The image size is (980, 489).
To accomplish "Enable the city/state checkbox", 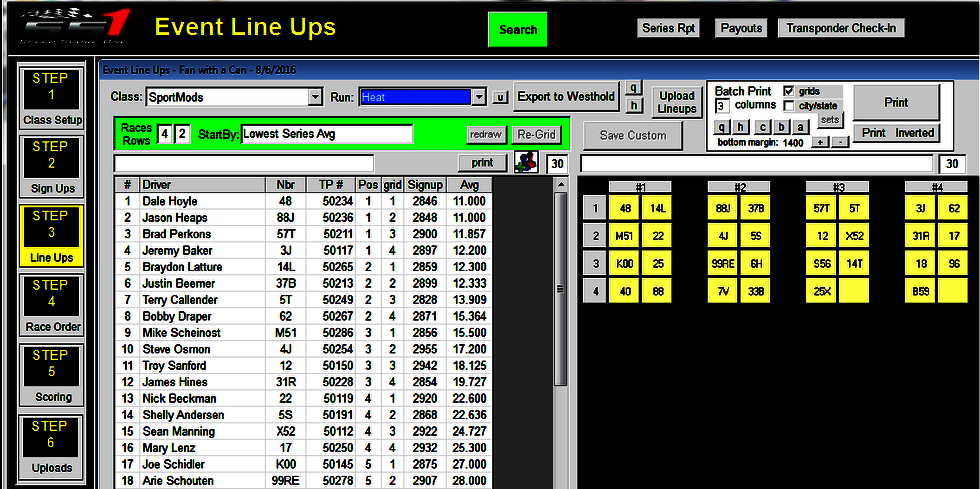I will (788, 106).
